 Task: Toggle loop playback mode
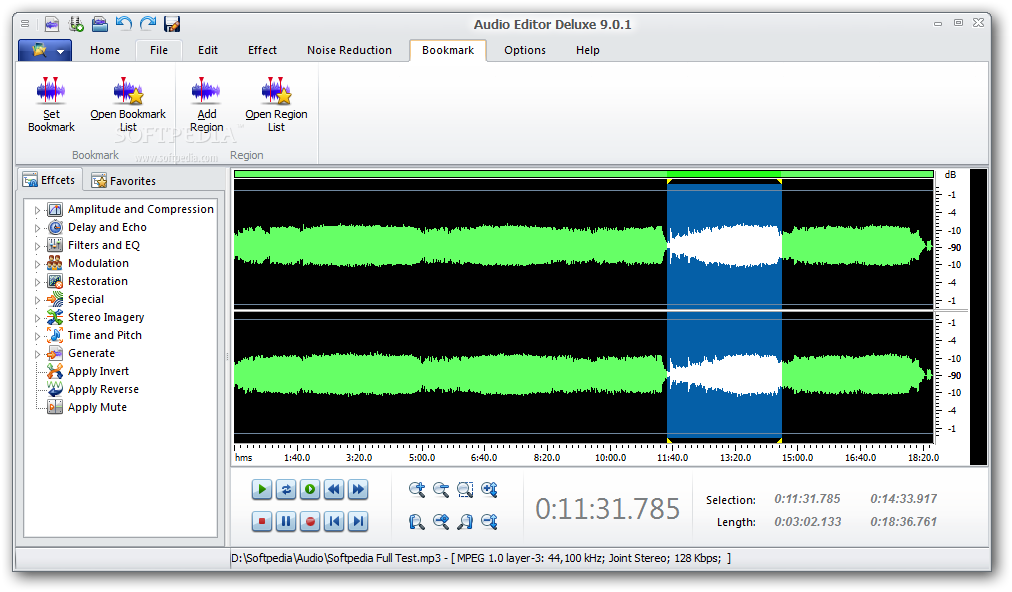pyautogui.click(x=286, y=489)
